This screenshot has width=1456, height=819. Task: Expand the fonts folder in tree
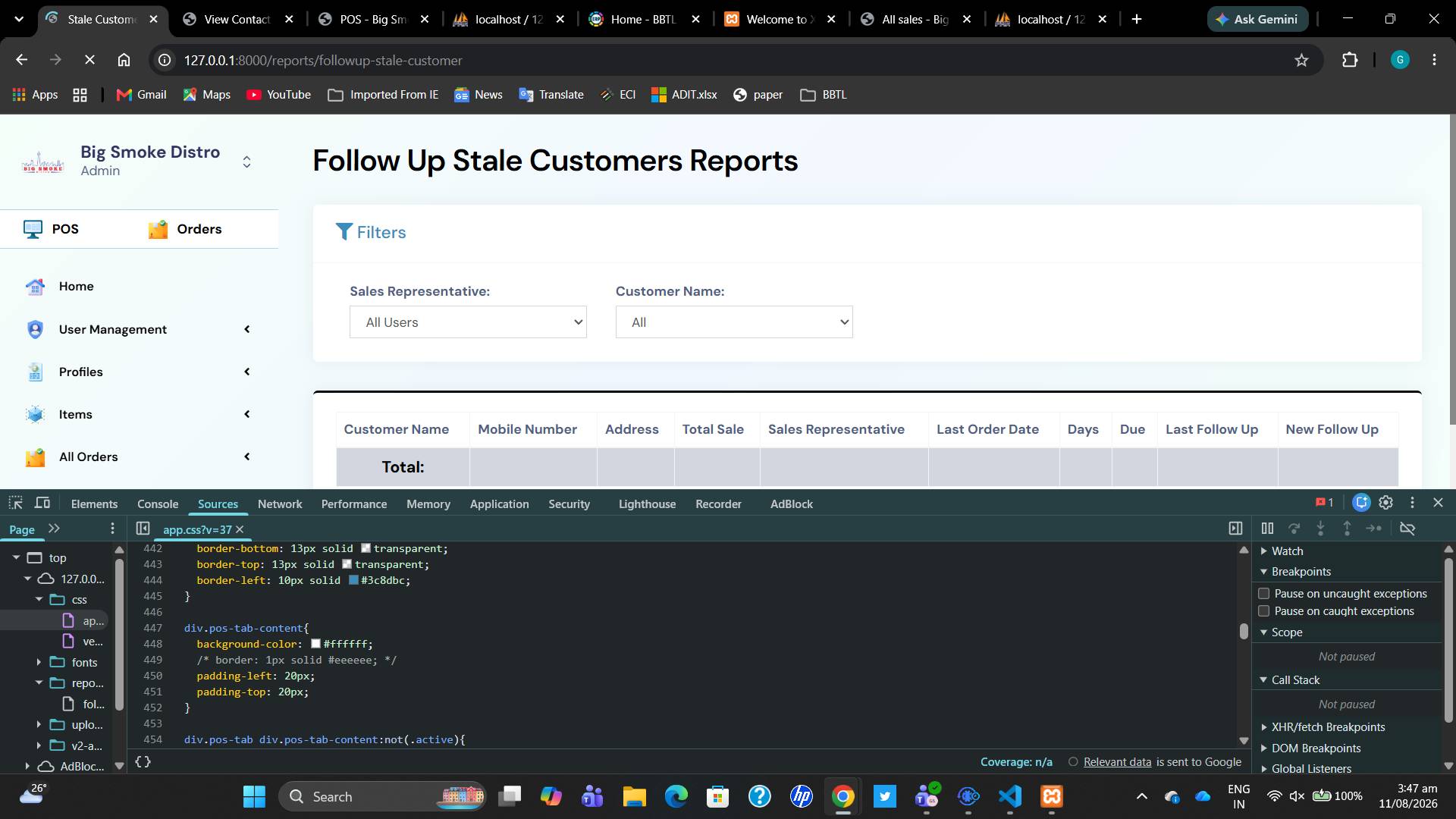[x=39, y=662]
